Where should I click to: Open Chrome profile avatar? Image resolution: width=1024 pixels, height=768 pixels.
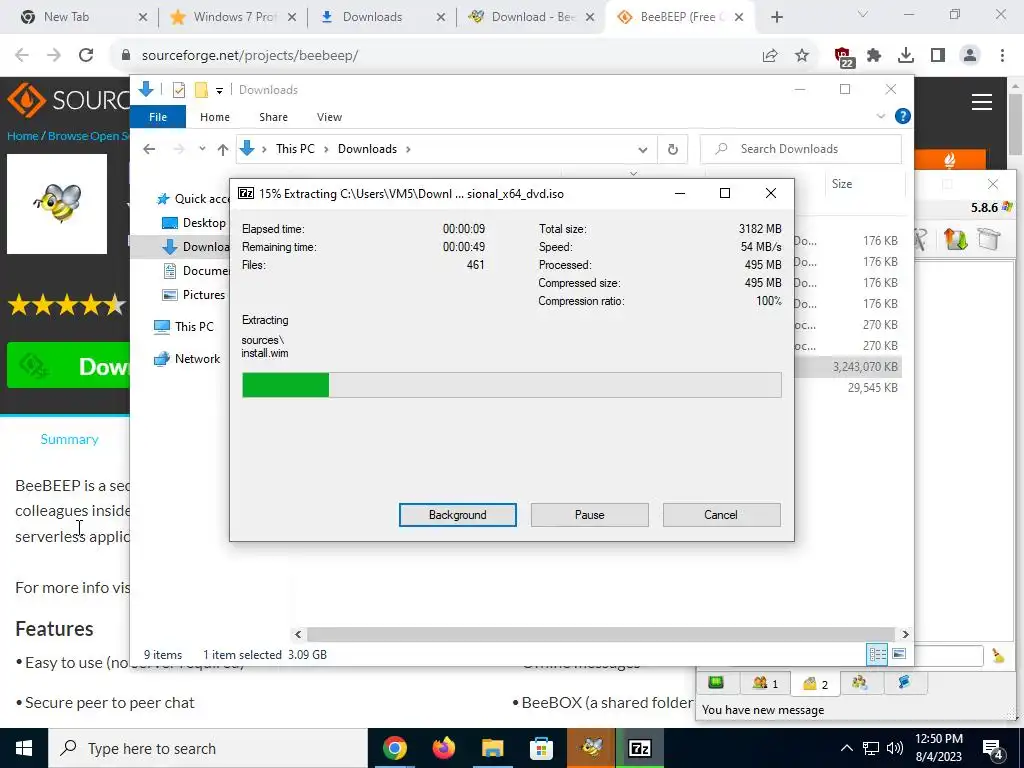[x=970, y=56]
